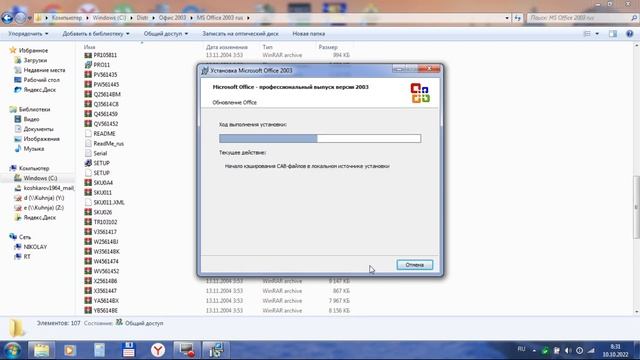Select Избранное in the navigation pane
640x360 pixels.
coord(33,51)
